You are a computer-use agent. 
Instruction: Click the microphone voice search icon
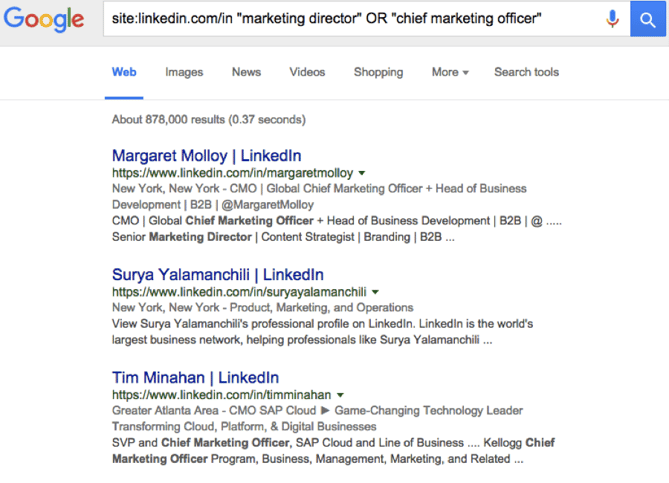(x=612, y=19)
